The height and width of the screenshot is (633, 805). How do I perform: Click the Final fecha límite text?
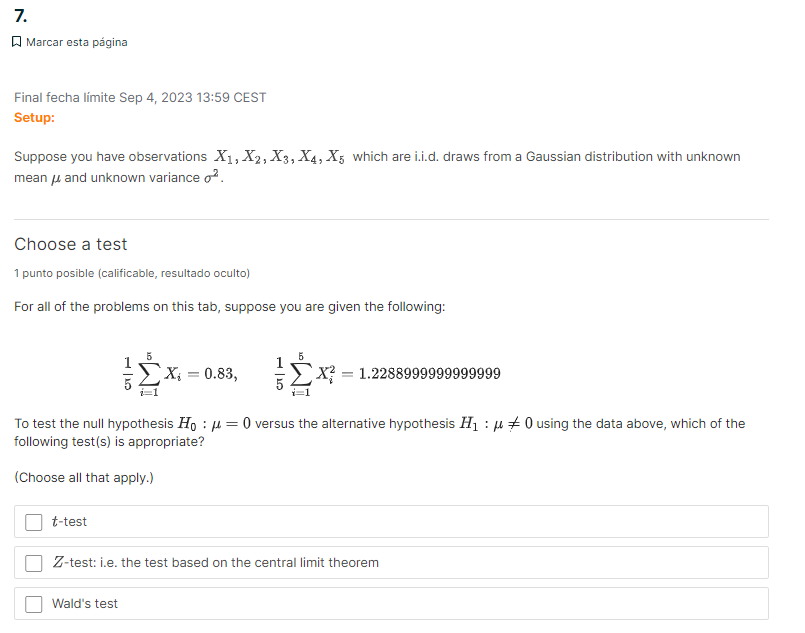(139, 97)
